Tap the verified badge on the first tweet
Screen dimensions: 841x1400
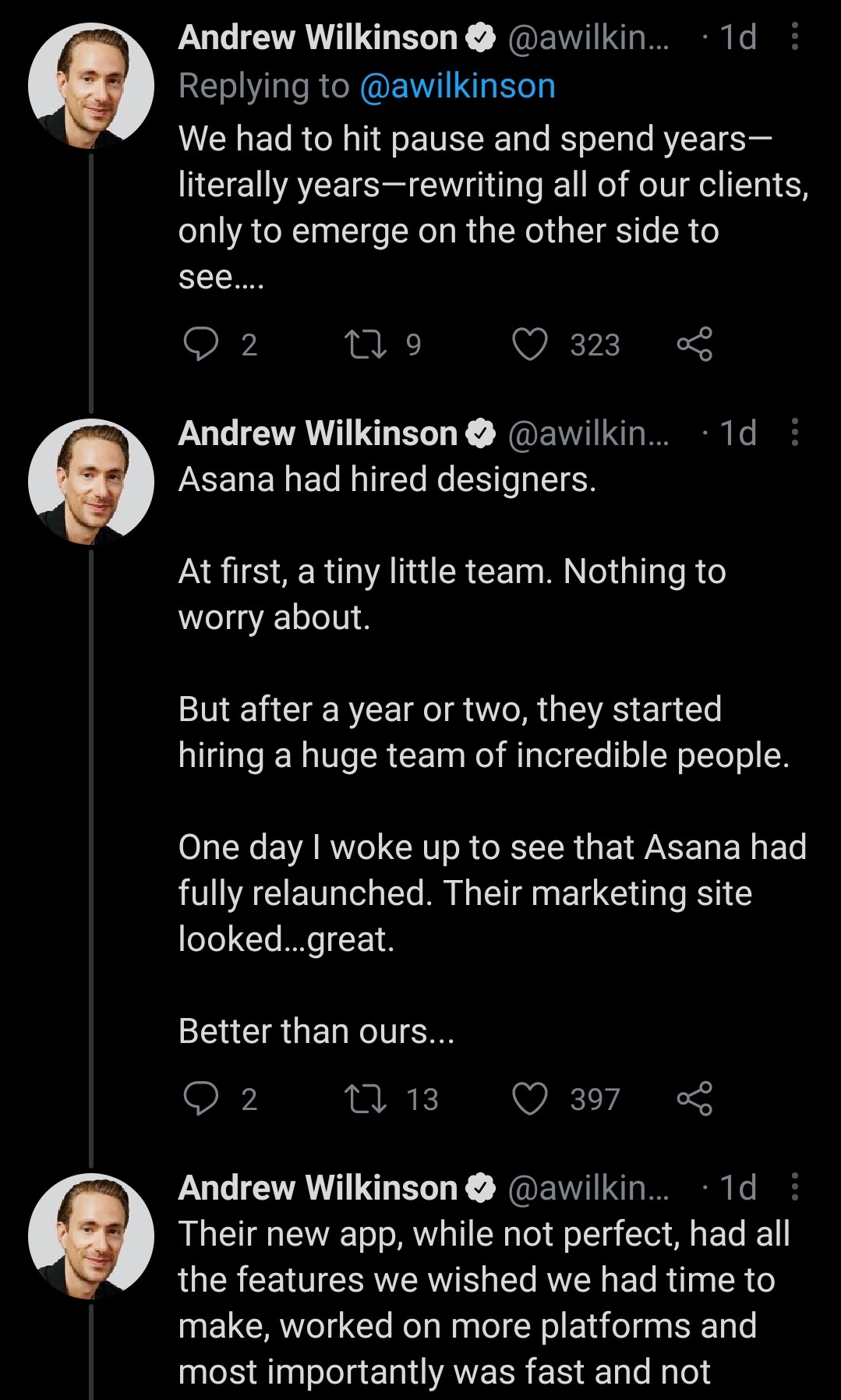481,37
